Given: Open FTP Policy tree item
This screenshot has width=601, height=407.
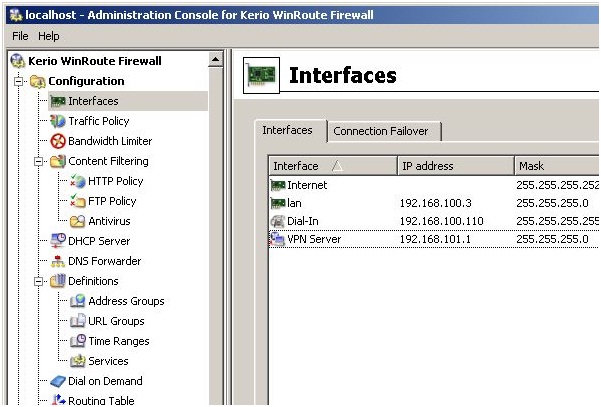Looking at the screenshot, I should (112, 201).
